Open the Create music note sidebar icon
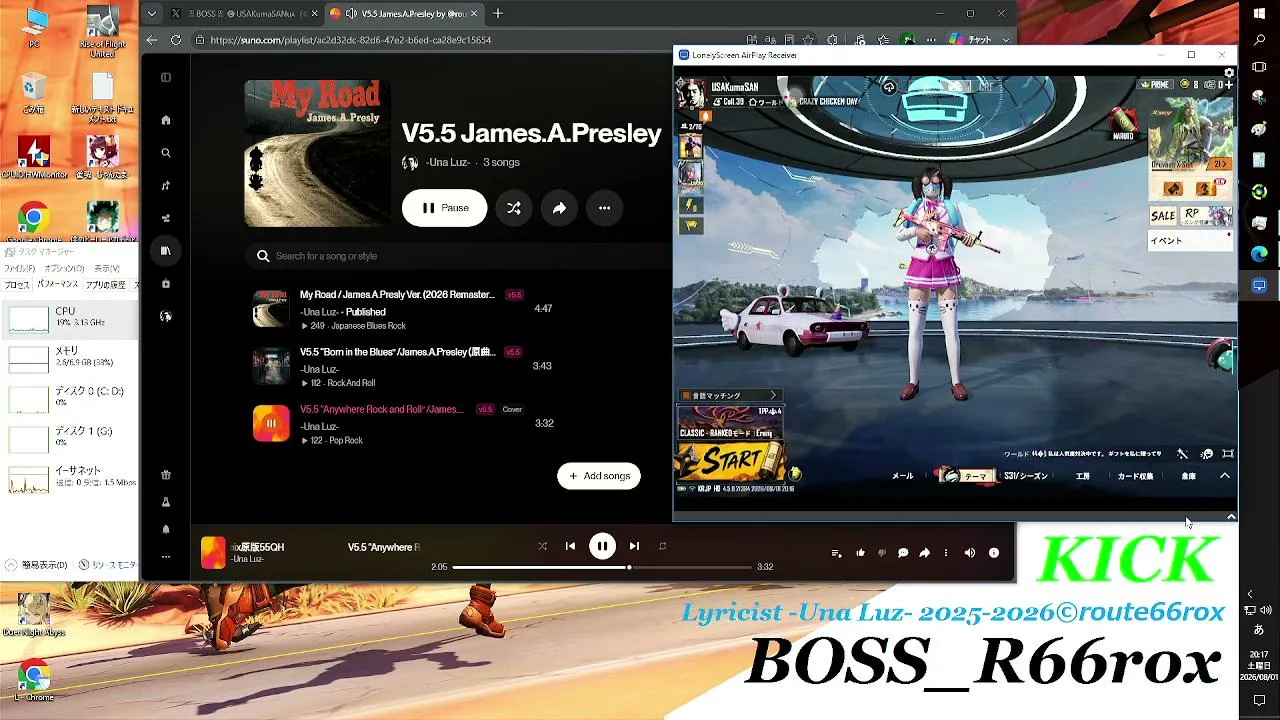 click(x=166, y=185)
